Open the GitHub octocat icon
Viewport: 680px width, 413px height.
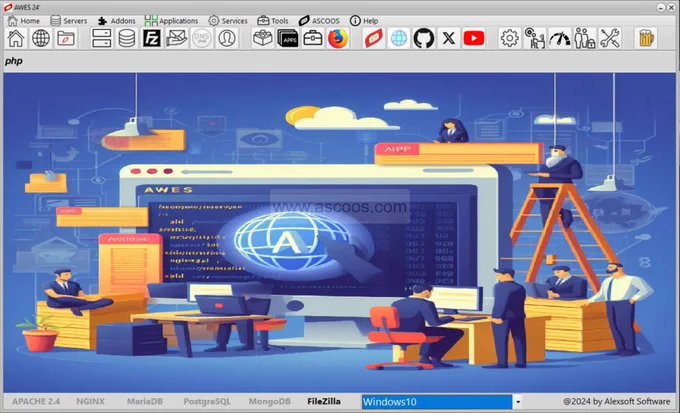click(424, 38)
